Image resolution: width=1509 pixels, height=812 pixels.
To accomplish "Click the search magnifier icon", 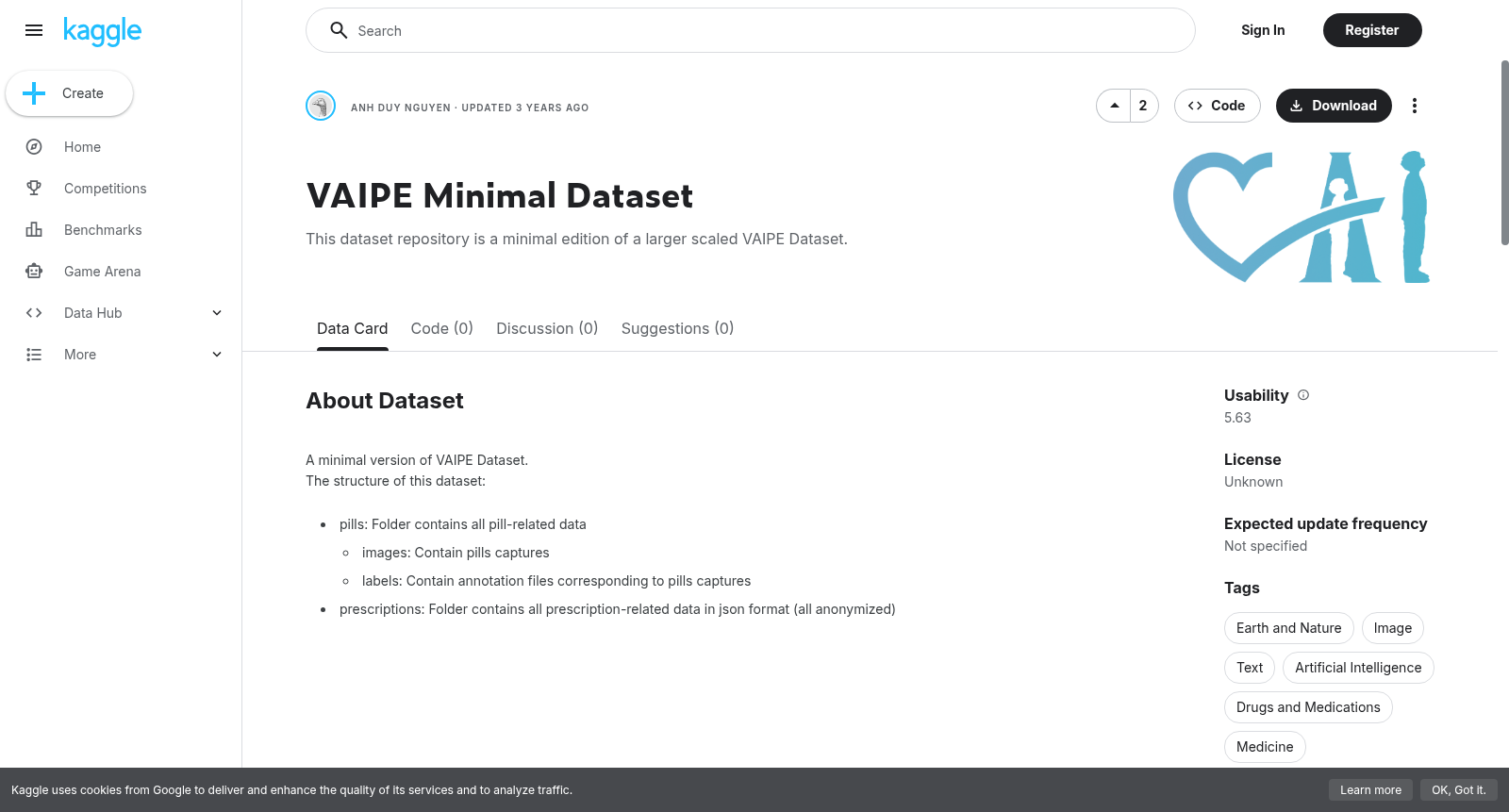I will [339, 30].
